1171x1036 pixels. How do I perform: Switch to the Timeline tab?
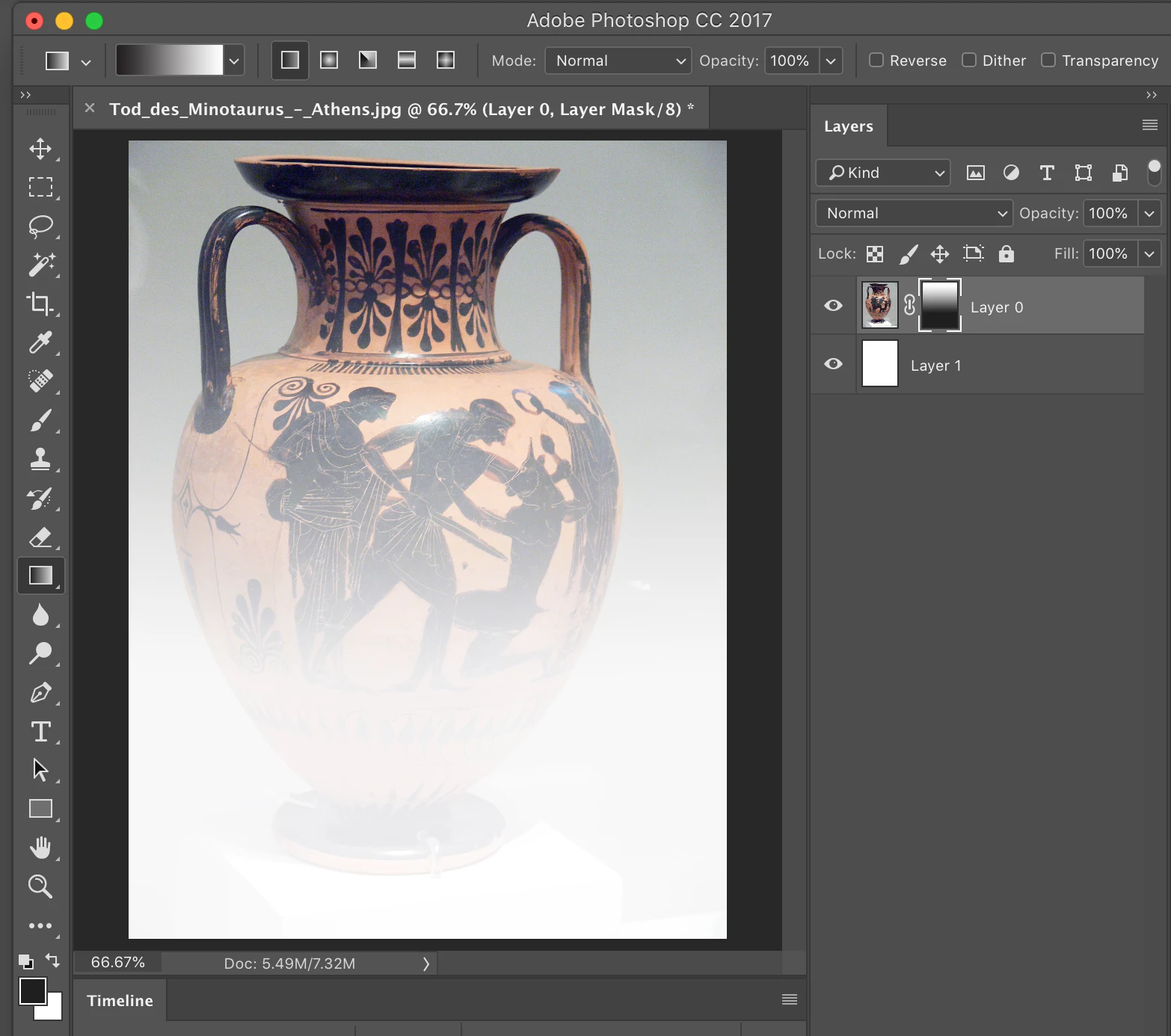pos(120,1000)
